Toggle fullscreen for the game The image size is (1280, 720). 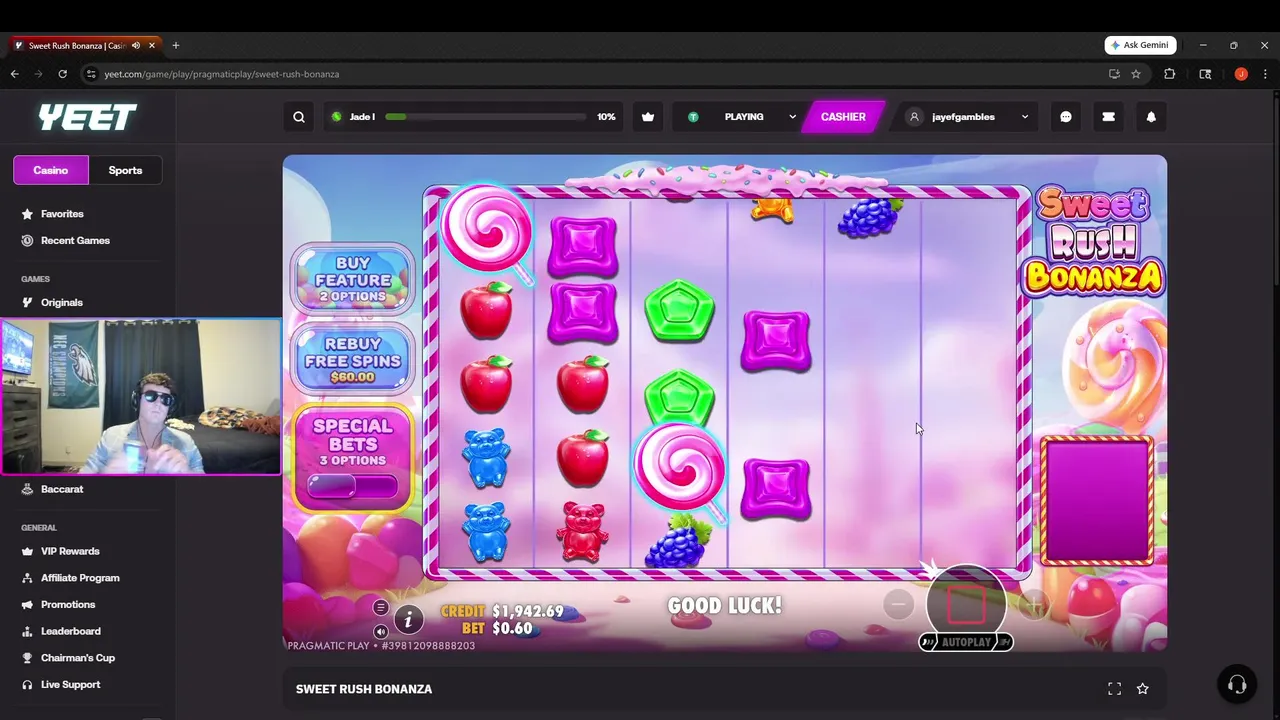(x=1114, y=689)
